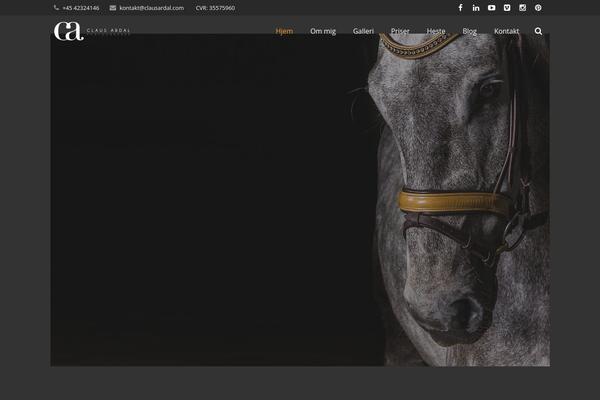
Task: Click the phone icon beside +45 42324146
Action: pyautogui.click(x=56, y=8)
